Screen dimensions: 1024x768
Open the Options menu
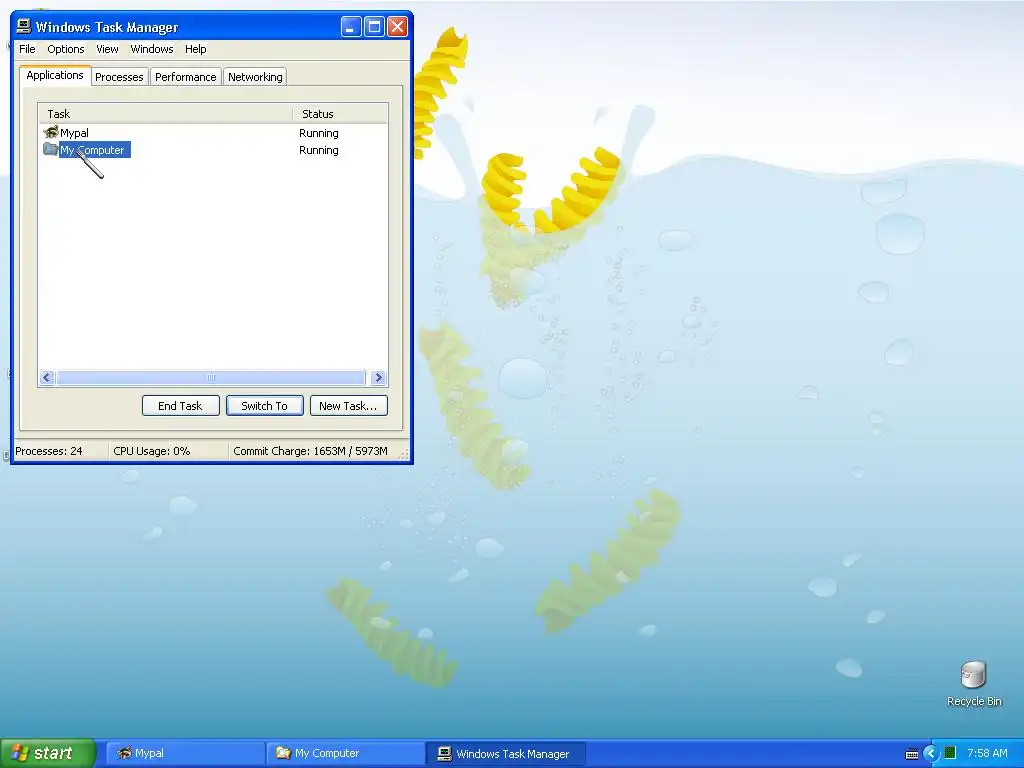[x=65, y=49]
